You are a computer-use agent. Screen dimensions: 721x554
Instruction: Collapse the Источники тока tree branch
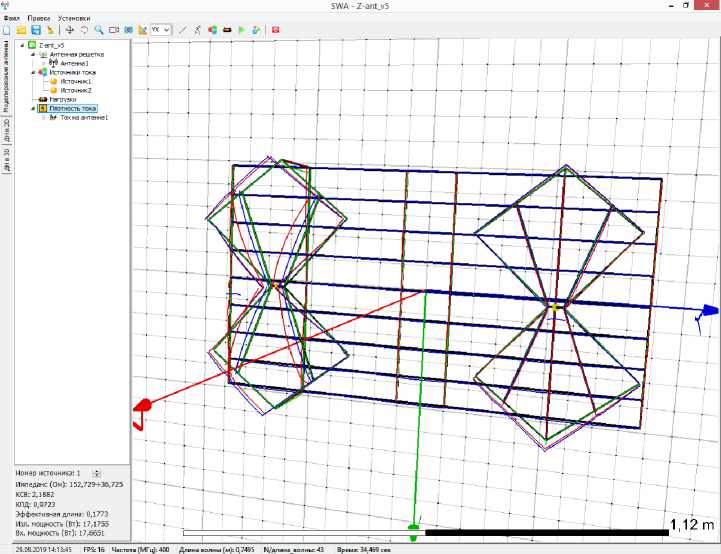pos(32,73)
